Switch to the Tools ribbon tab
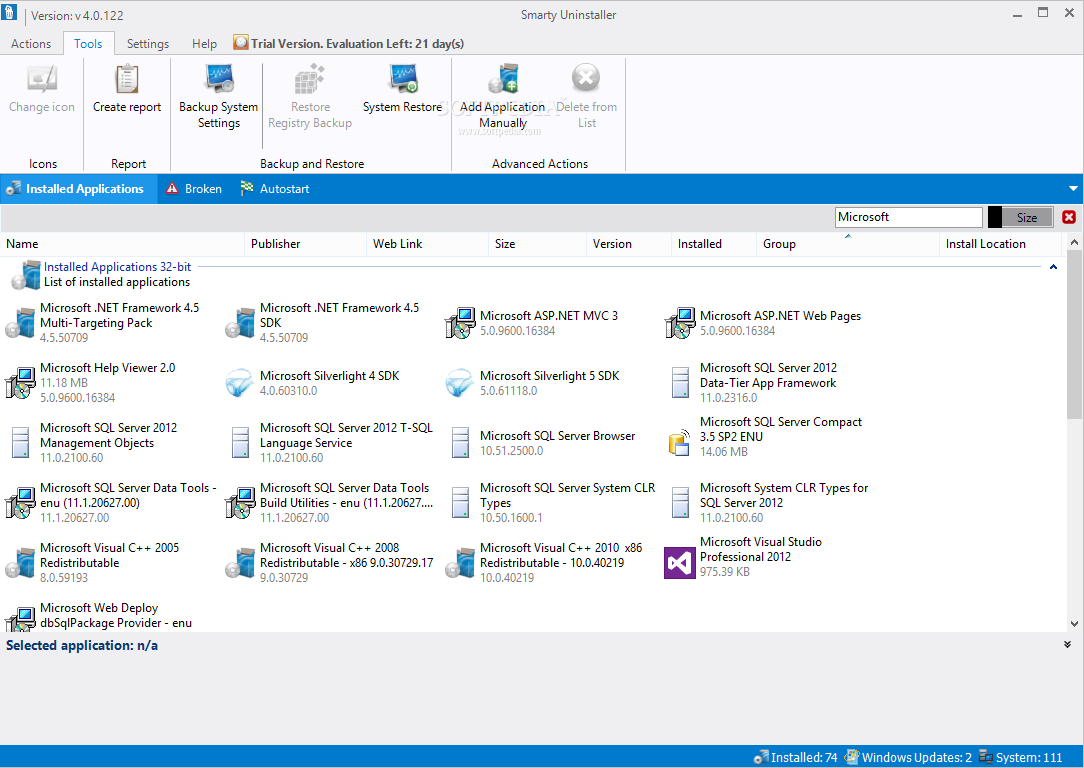 (88, 44)
